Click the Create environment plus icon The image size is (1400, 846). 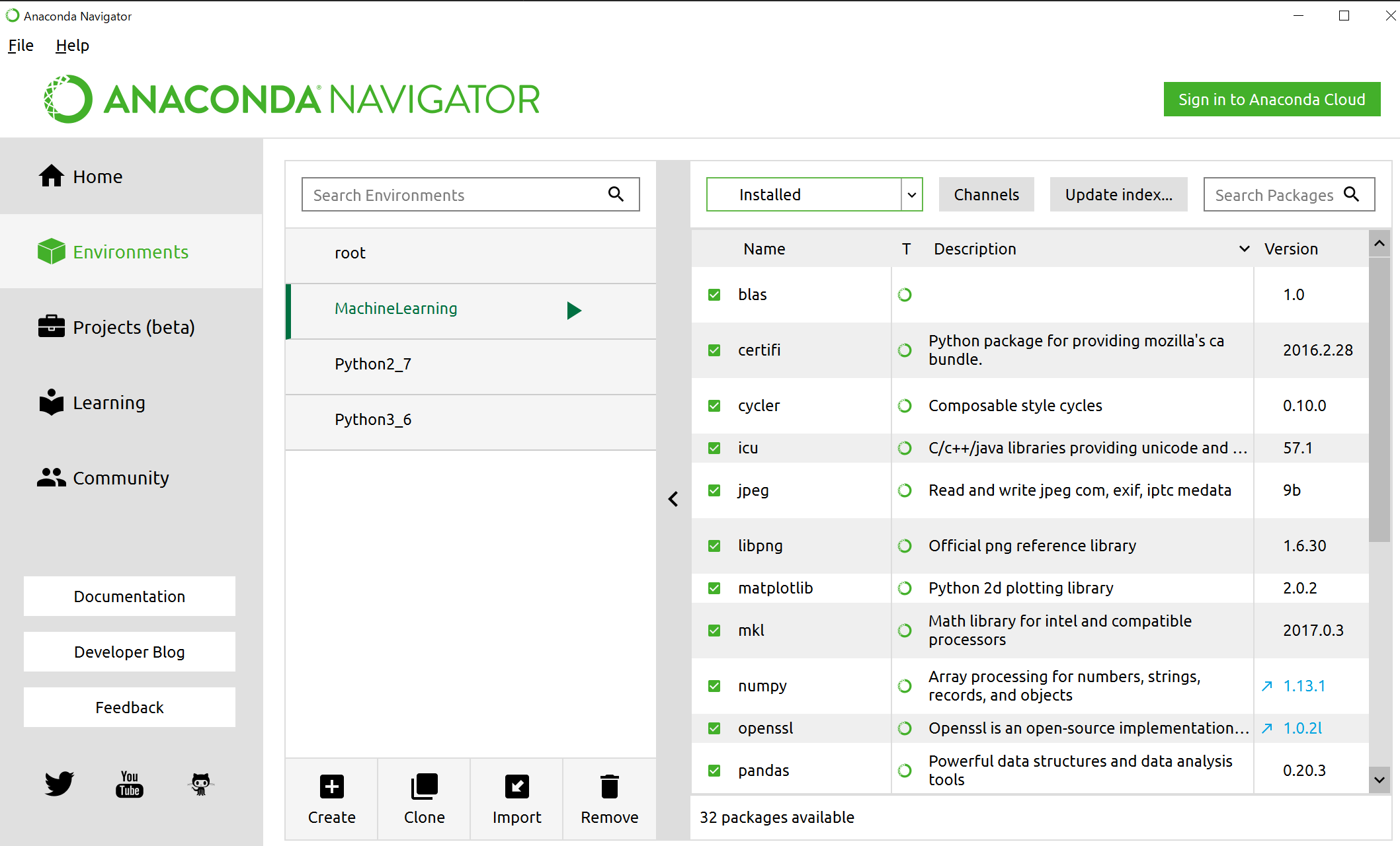tap(331, 787)
